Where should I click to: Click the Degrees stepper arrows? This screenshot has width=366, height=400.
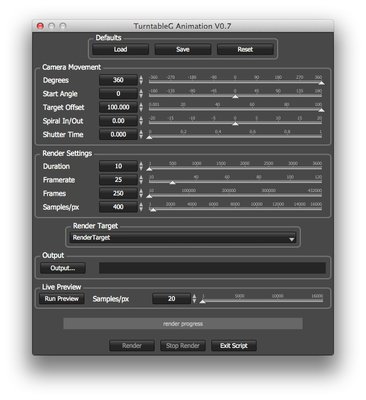click(x=141, y=80)
